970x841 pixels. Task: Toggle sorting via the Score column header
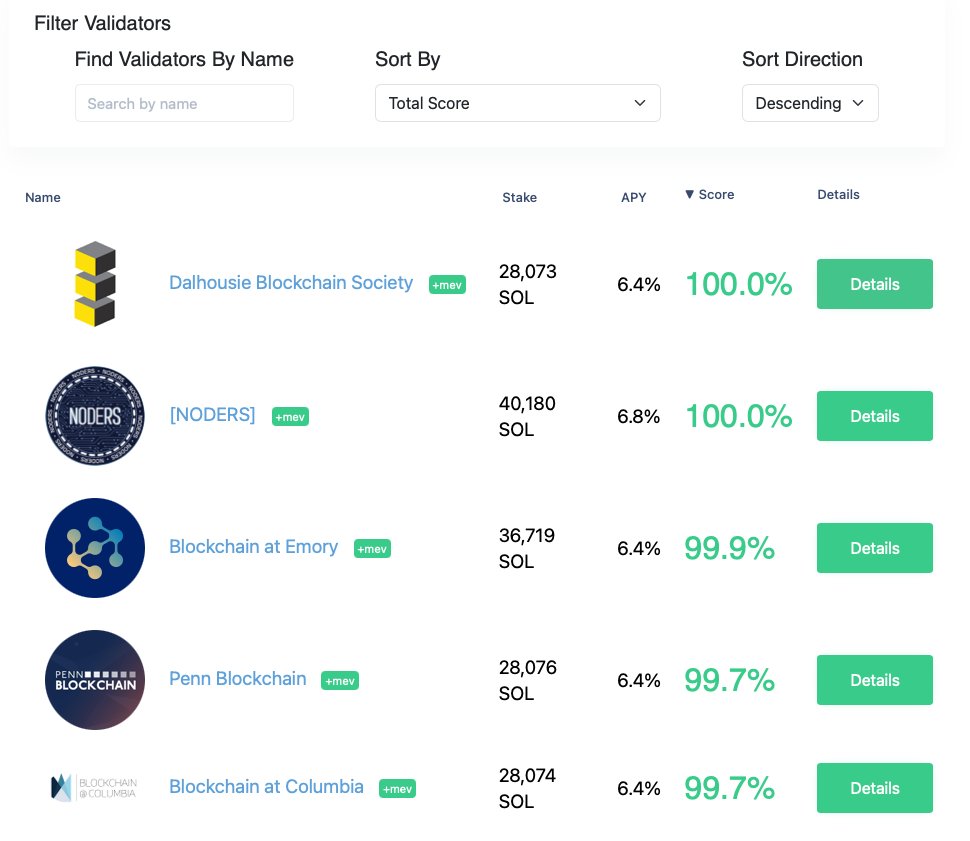coord(710,194)
